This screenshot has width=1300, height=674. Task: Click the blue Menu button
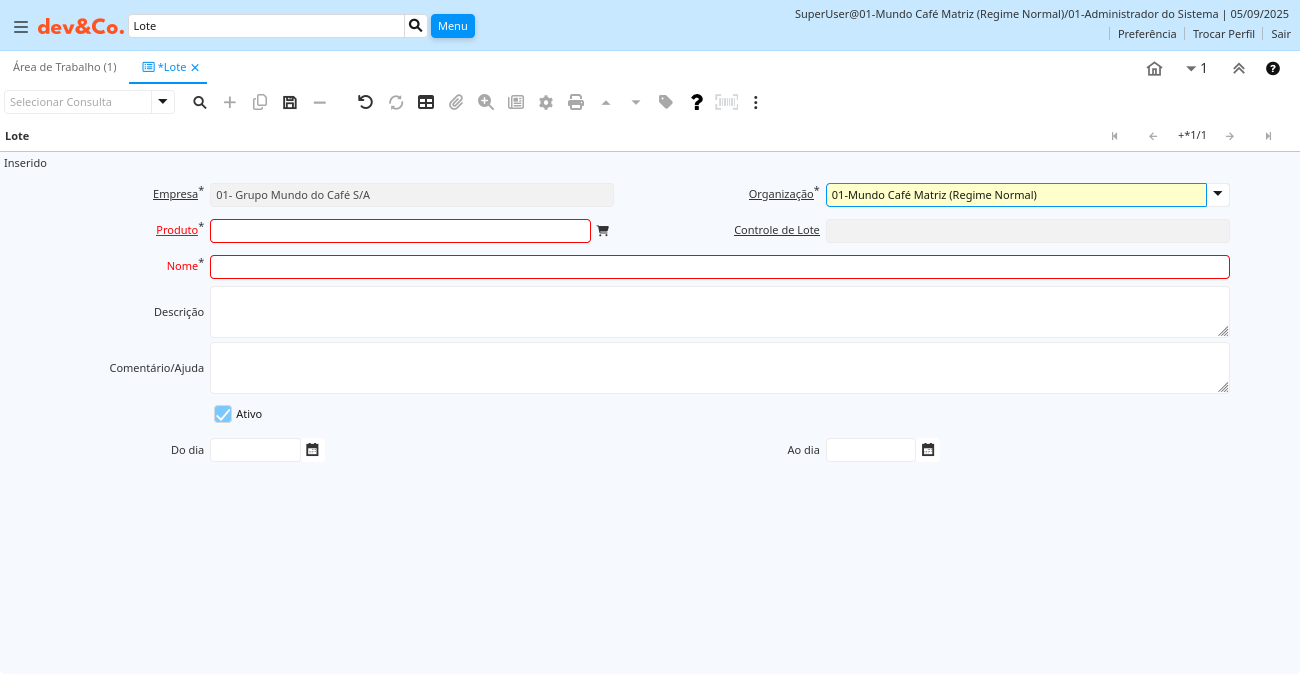point(452,26)
